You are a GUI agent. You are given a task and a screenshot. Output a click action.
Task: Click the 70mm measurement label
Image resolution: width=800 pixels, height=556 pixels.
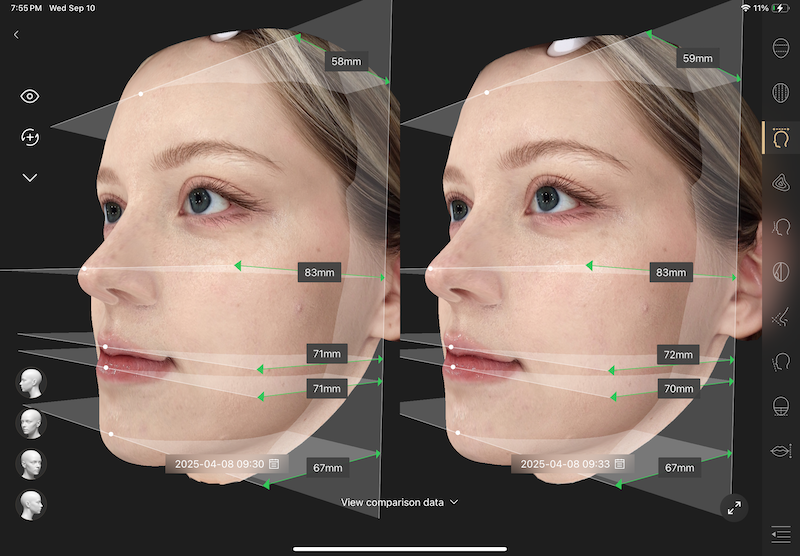point(679,389)
